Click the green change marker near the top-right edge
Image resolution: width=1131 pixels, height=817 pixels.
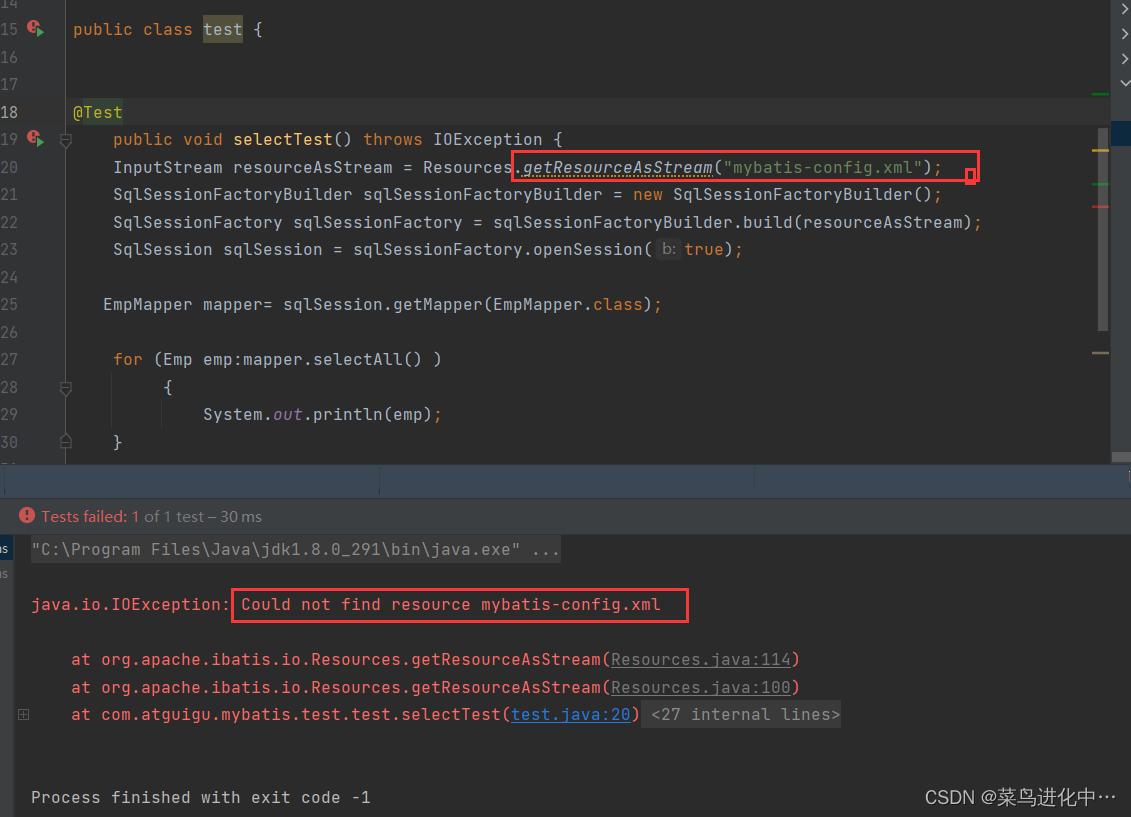point(1100,95)
